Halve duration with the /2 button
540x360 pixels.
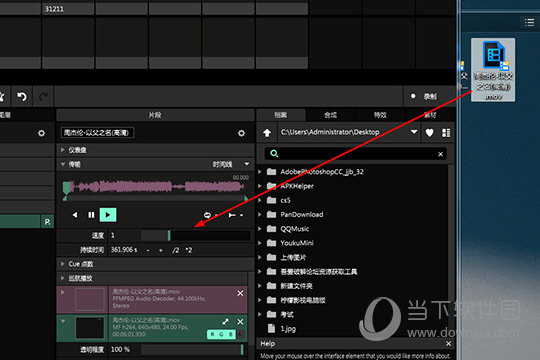(x=176, y=250)
